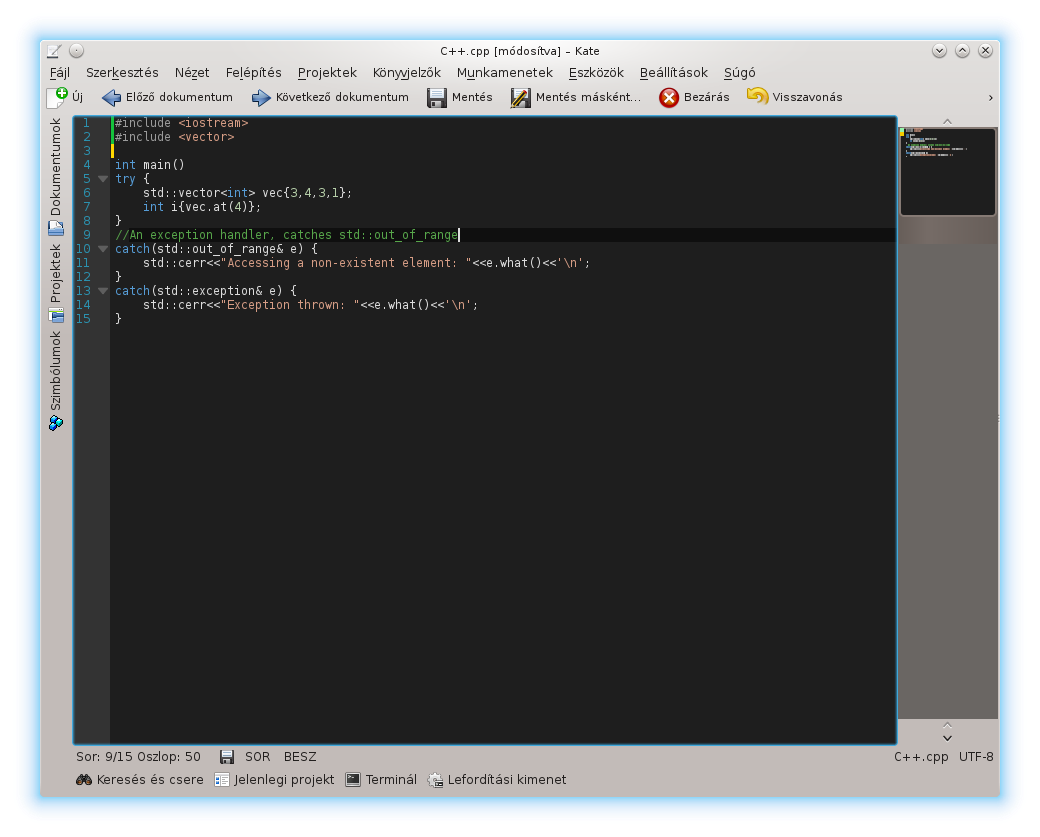Click status bar floppy modified icon
Image resolution: width=1040 pixels, height=837 pixels.
pos(227,757)
